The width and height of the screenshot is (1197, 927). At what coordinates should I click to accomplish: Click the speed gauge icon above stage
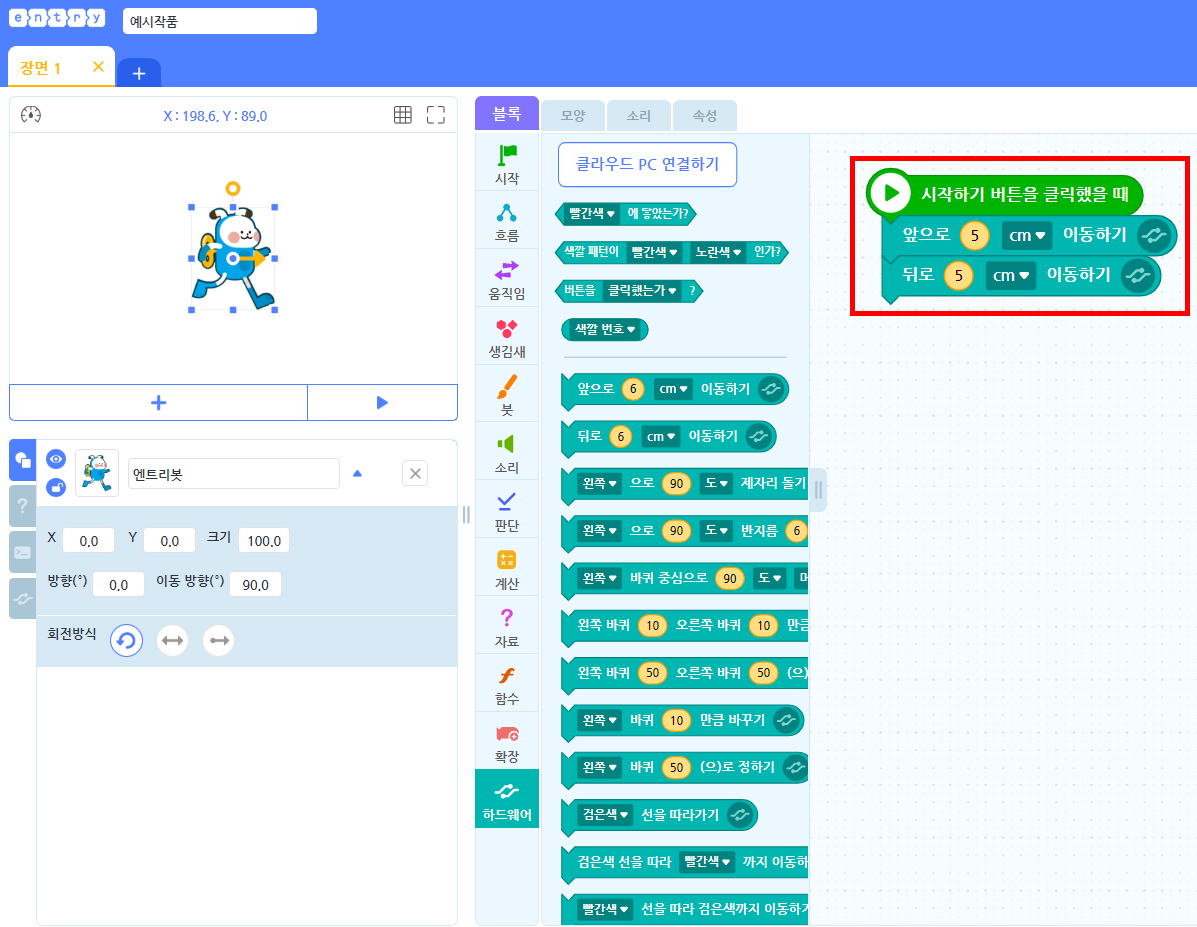coord(31,115)
